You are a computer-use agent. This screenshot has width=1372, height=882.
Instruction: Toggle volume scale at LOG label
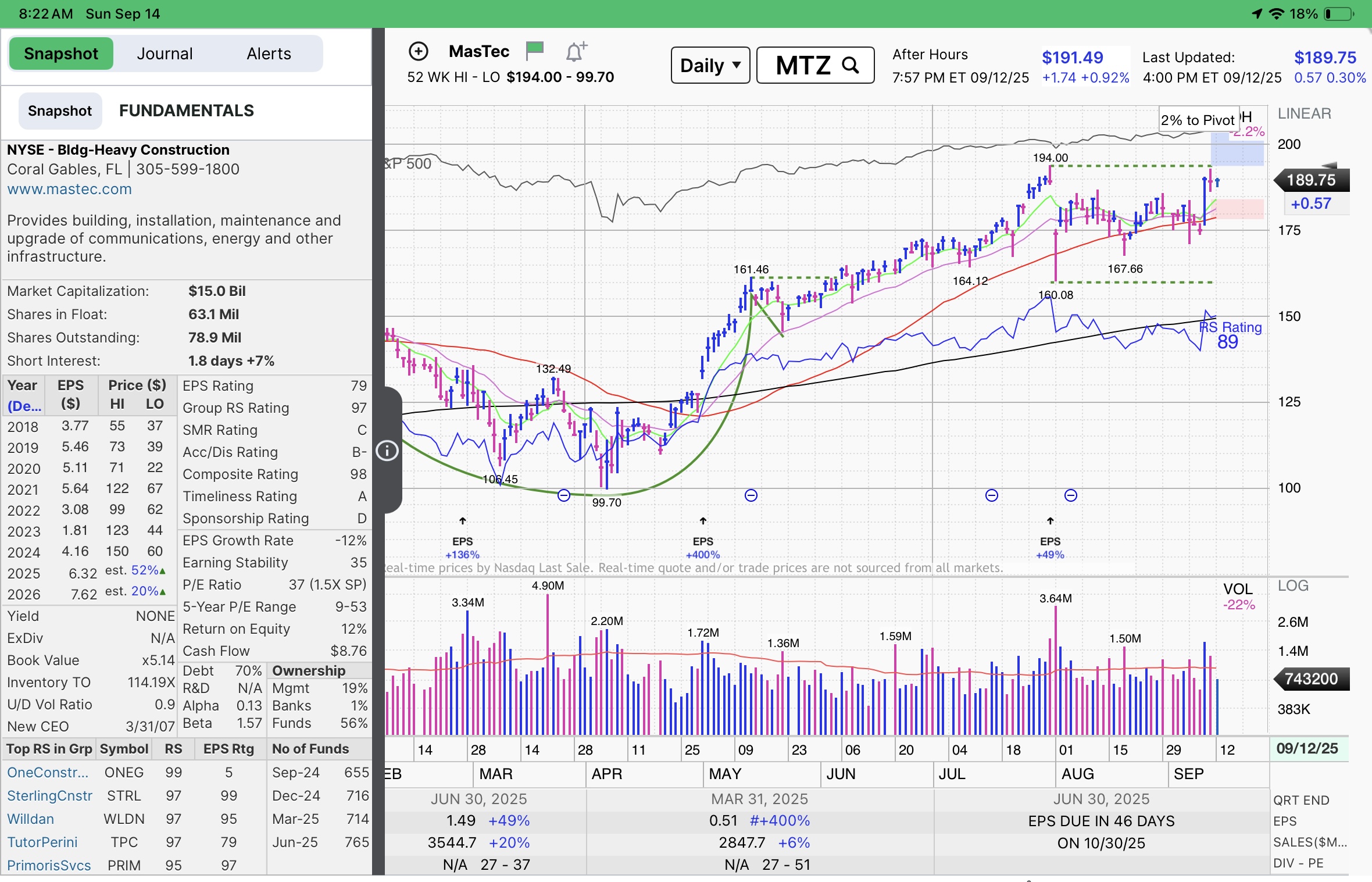[x=1293, y=586]
